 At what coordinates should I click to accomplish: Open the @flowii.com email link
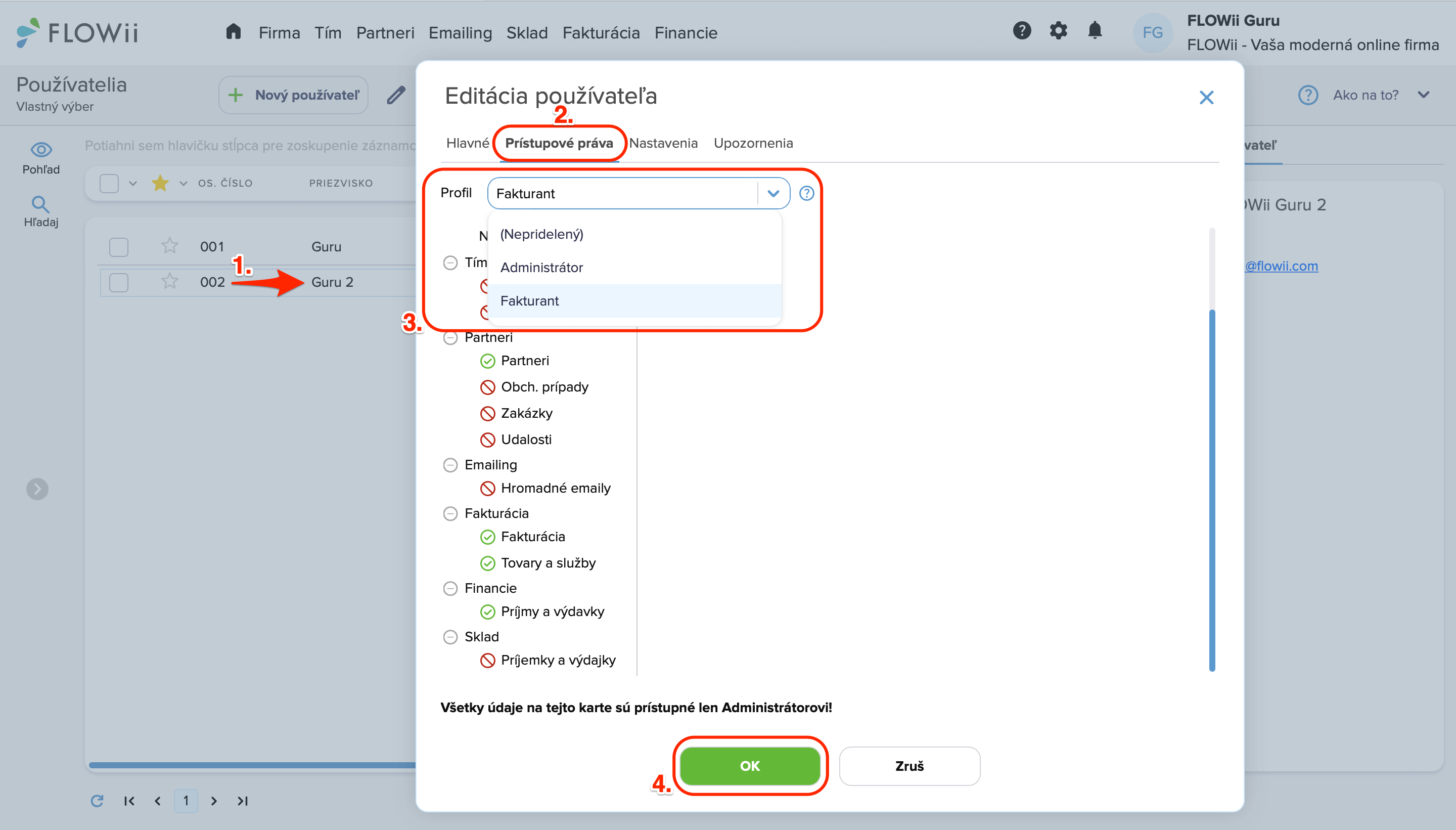pos(1281,266)
